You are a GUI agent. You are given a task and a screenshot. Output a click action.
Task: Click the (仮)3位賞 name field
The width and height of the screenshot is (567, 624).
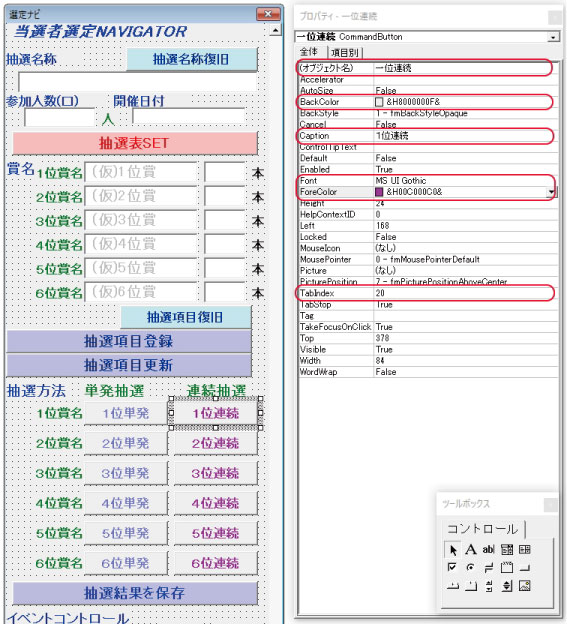click(141, 220)
